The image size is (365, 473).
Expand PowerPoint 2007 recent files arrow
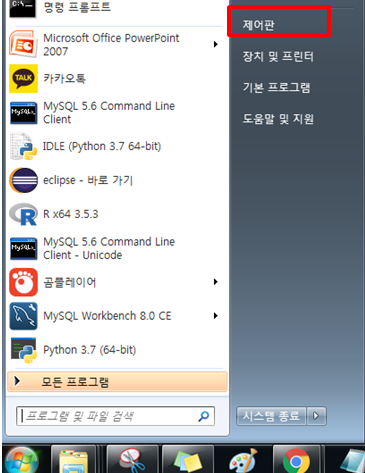(x=216, y=44)
